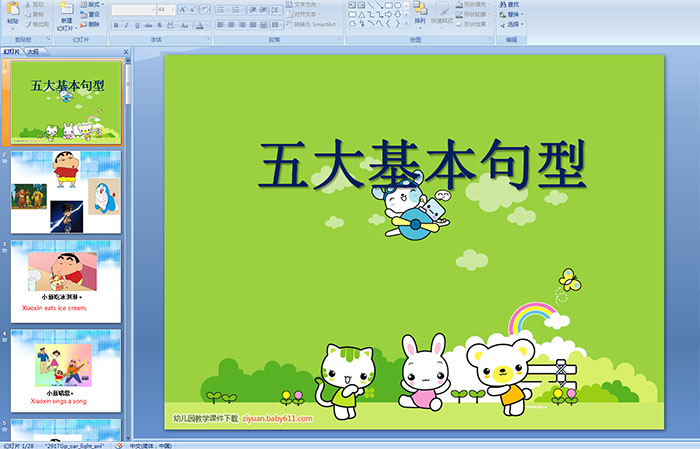
Task: Select the horizontal text box shape
Action: [352, 5]
